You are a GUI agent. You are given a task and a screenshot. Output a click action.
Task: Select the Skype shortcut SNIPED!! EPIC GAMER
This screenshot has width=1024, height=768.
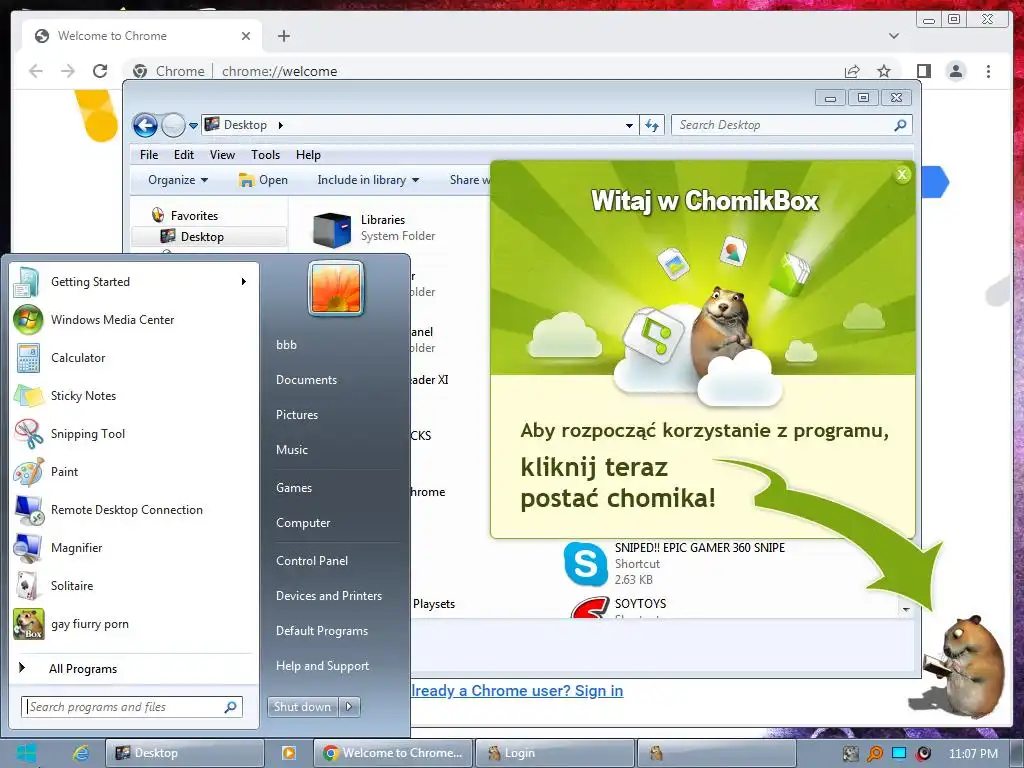(675, 563)
